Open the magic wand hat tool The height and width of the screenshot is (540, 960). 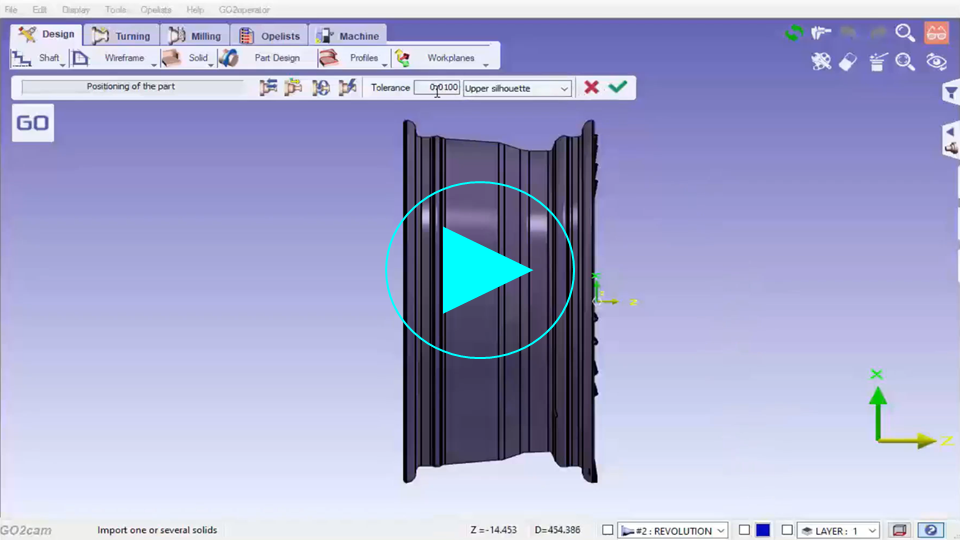(877, 62)
